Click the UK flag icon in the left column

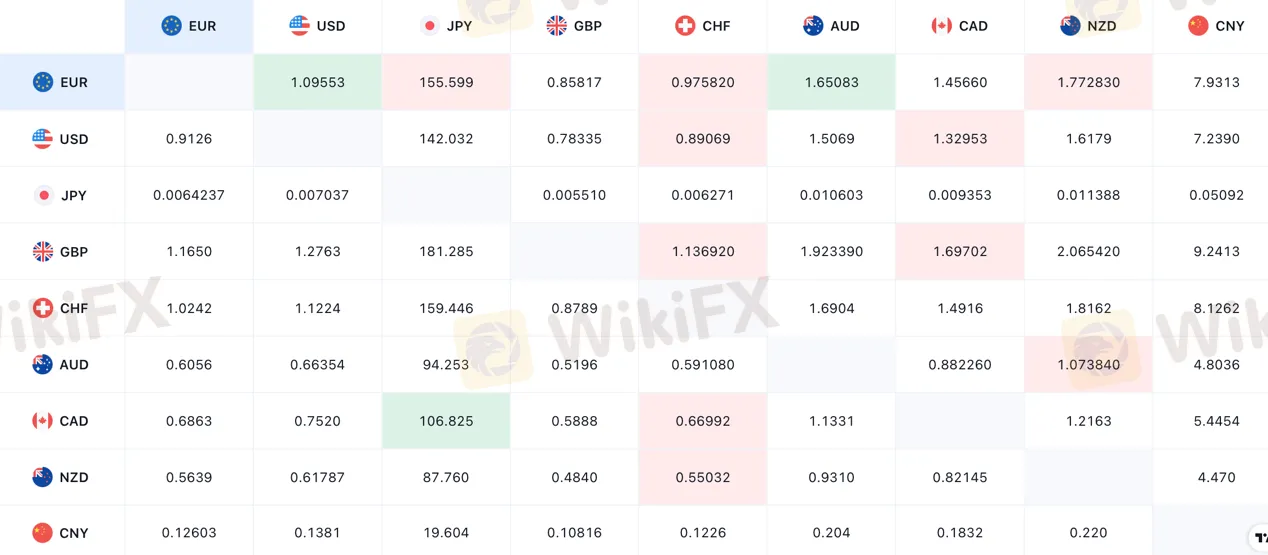pos(42,252)
